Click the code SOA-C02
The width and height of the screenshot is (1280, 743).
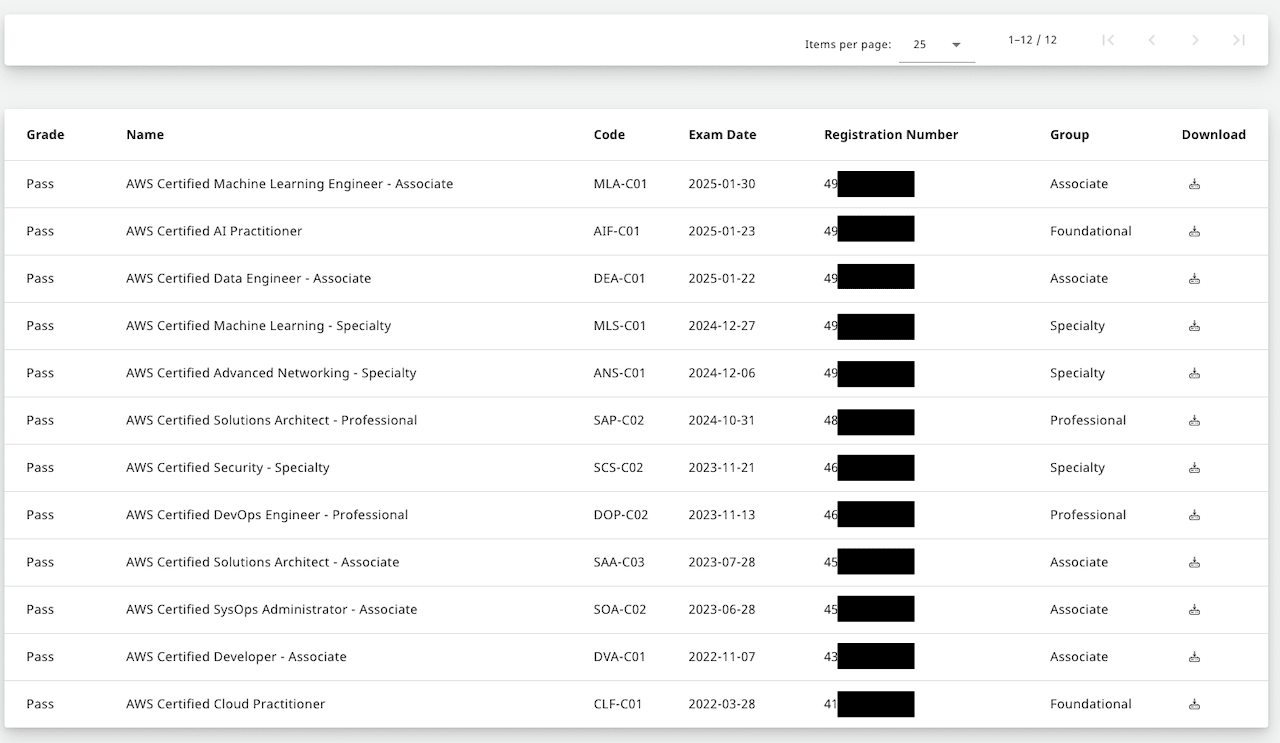coord(619,609)
